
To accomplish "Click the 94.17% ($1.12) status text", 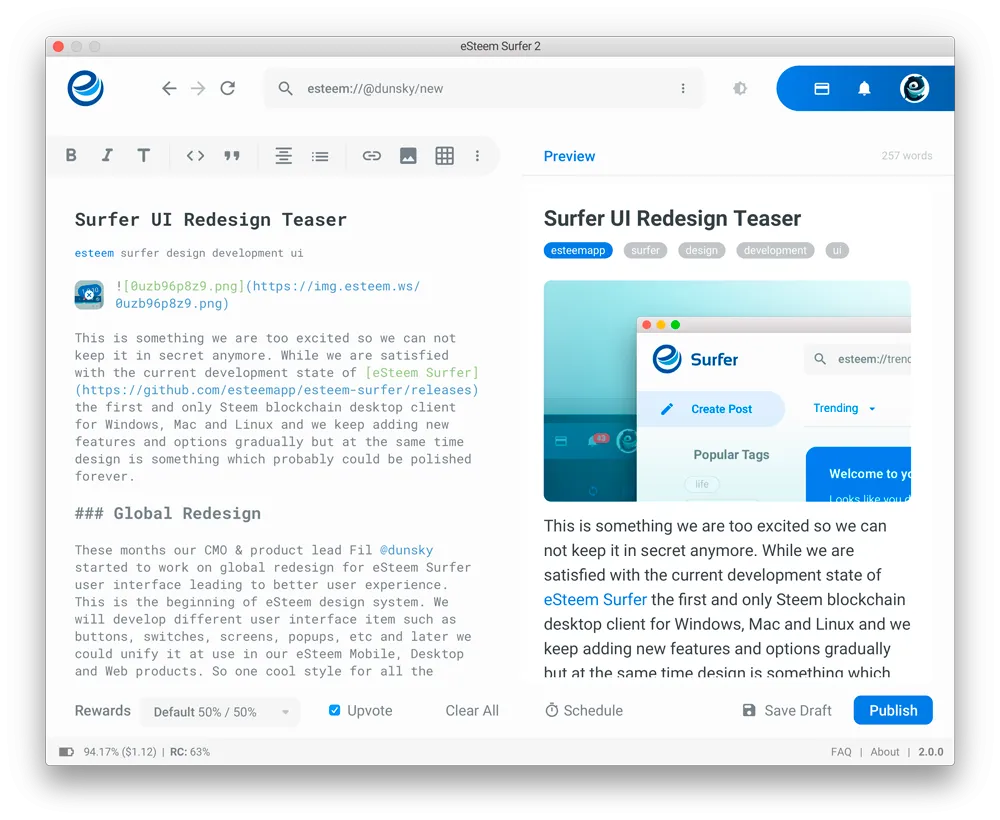I will 120,752.
